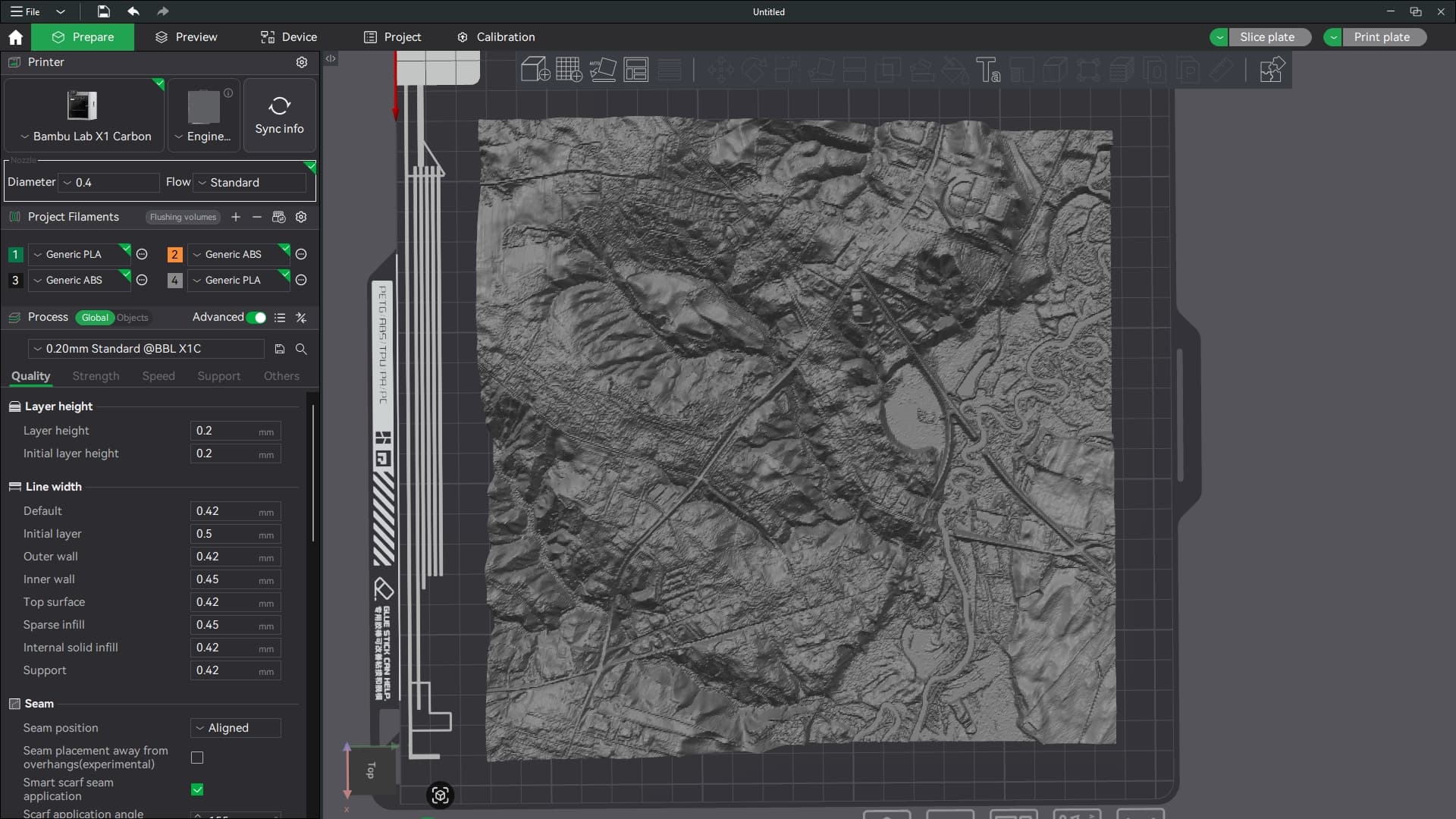This screenshot has width=1456, height=819.
Task: Click the Add object cube icon
Action: (x=535, y=70)
